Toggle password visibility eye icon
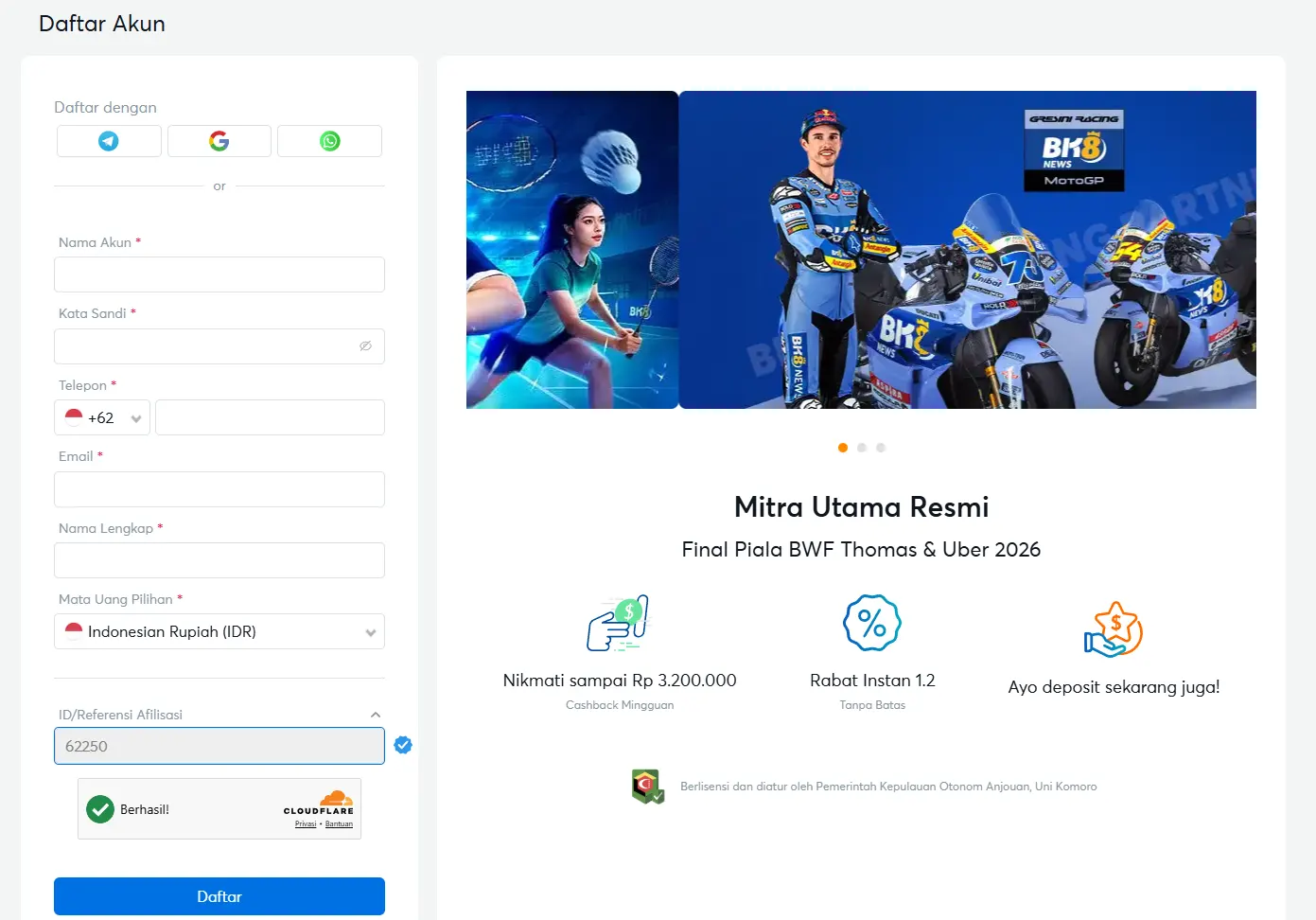This screenshot has height=920, width=1316. click(365, 346)
